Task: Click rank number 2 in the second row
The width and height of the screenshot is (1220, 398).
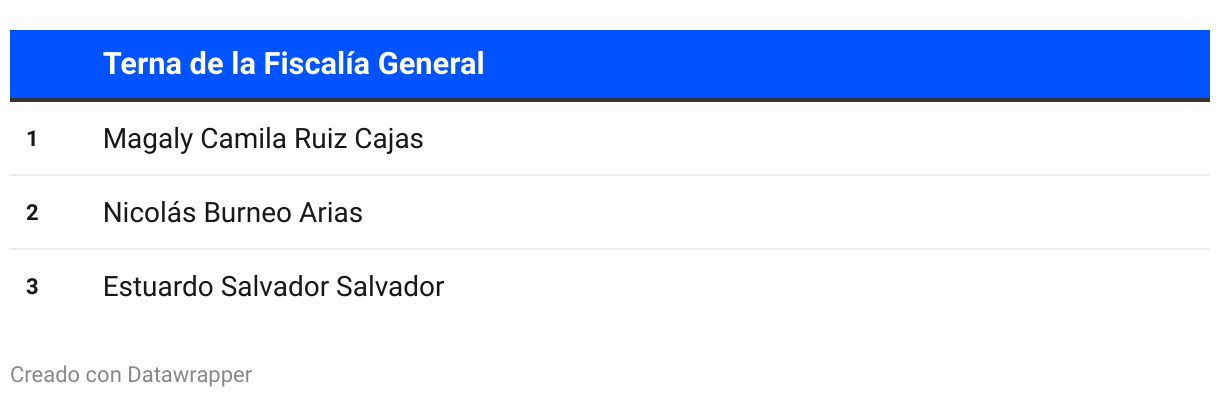Action: coord(32,213)
